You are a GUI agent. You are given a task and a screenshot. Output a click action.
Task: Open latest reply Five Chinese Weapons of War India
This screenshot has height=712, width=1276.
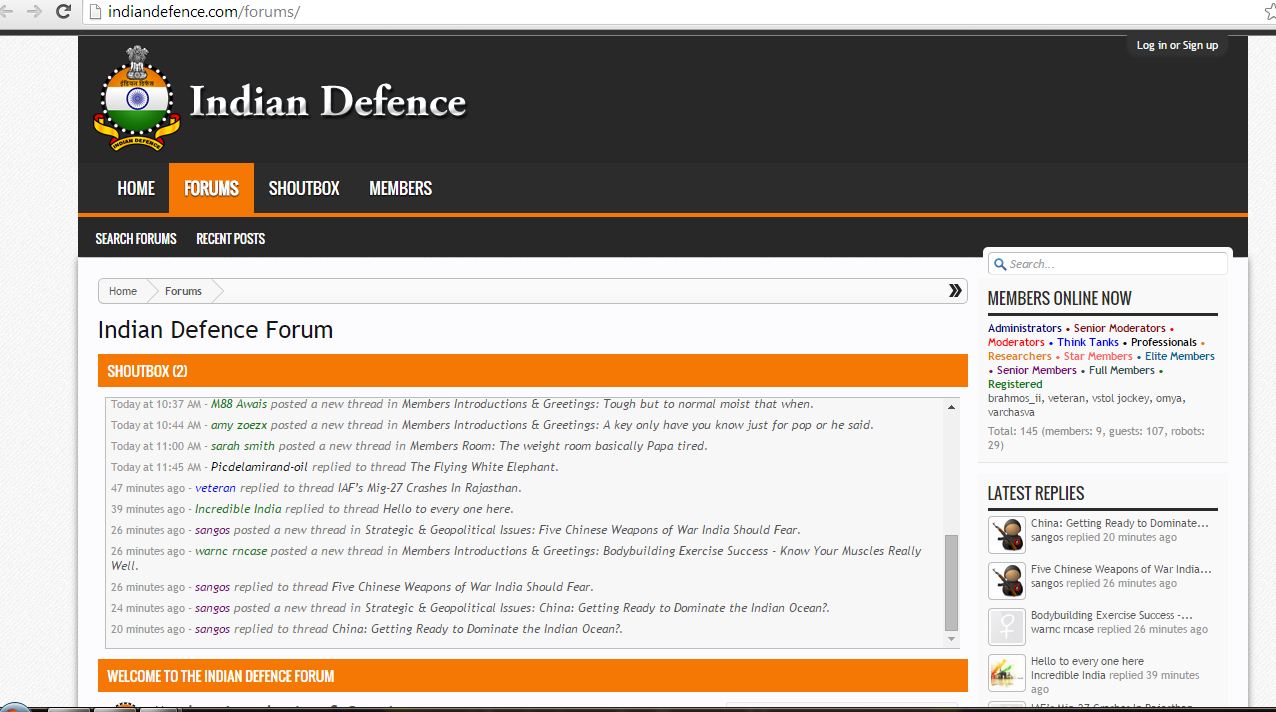(1121, 569)
